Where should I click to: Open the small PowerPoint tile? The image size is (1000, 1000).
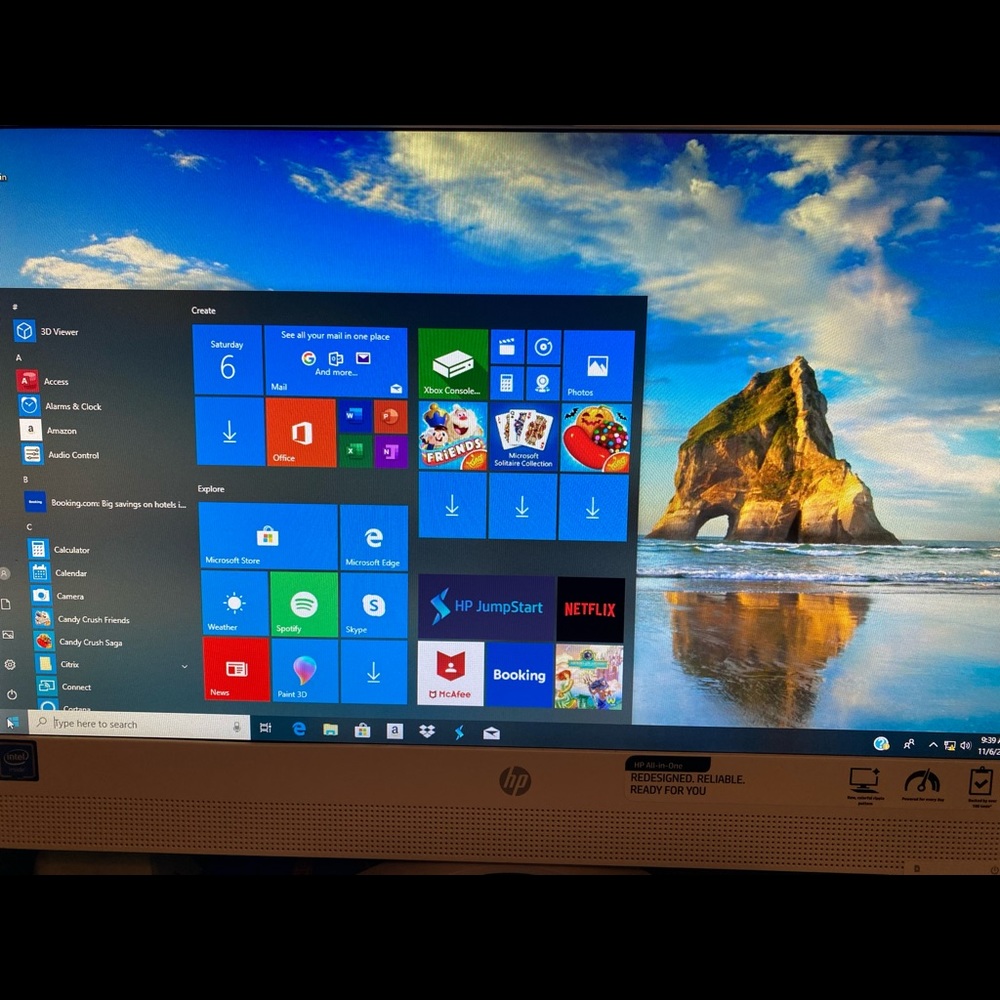[390, 417]
